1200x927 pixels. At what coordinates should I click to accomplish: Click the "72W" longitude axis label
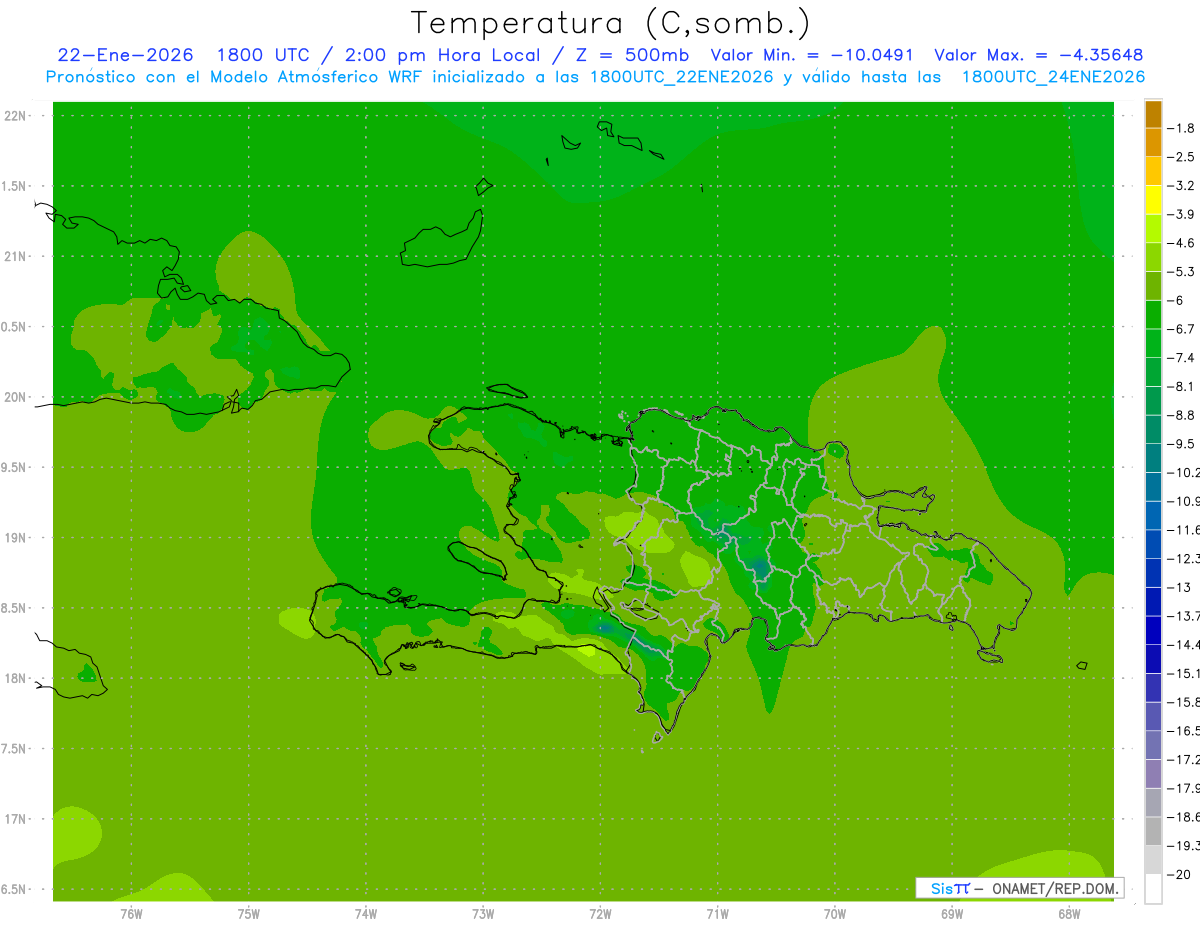pos(600,913)
